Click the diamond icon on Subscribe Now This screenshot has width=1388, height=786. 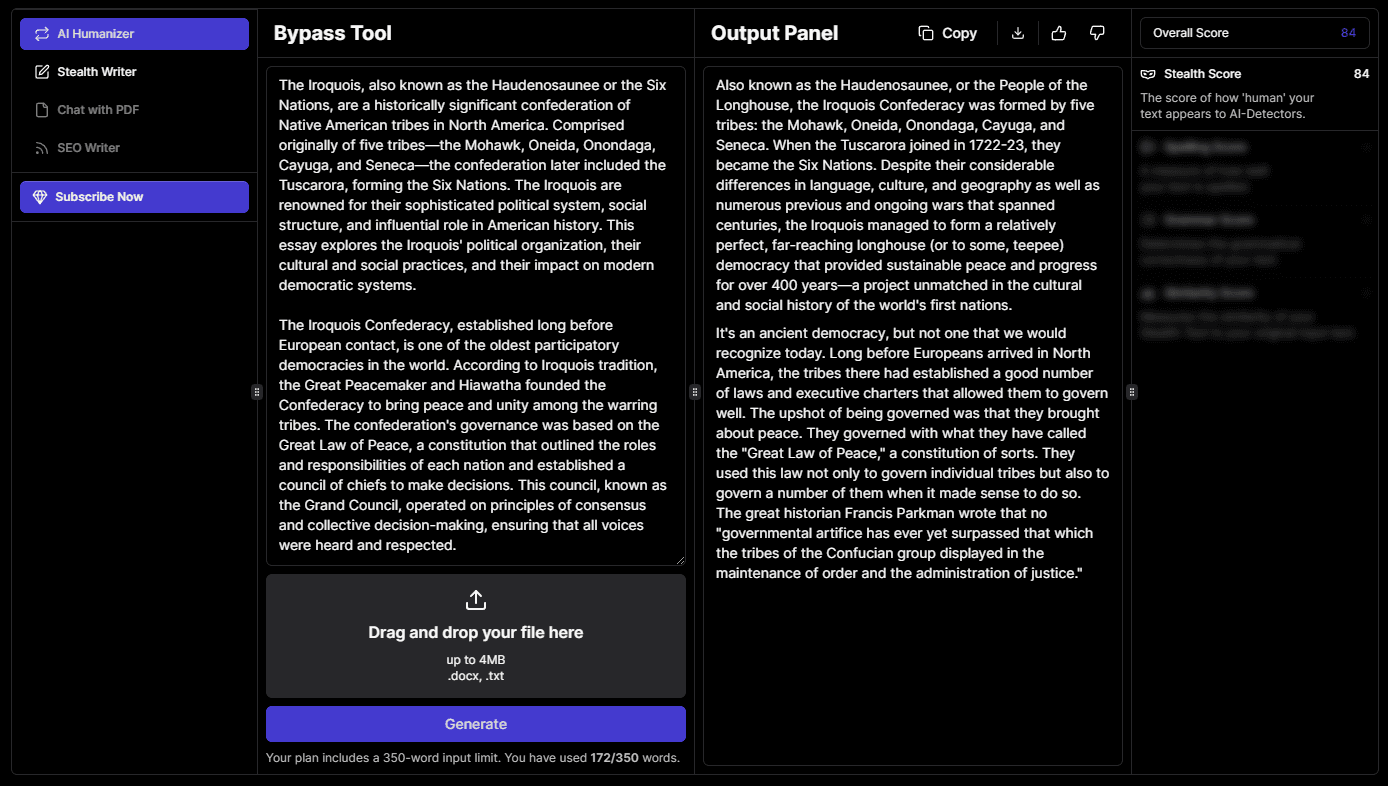tap(40, 197)
